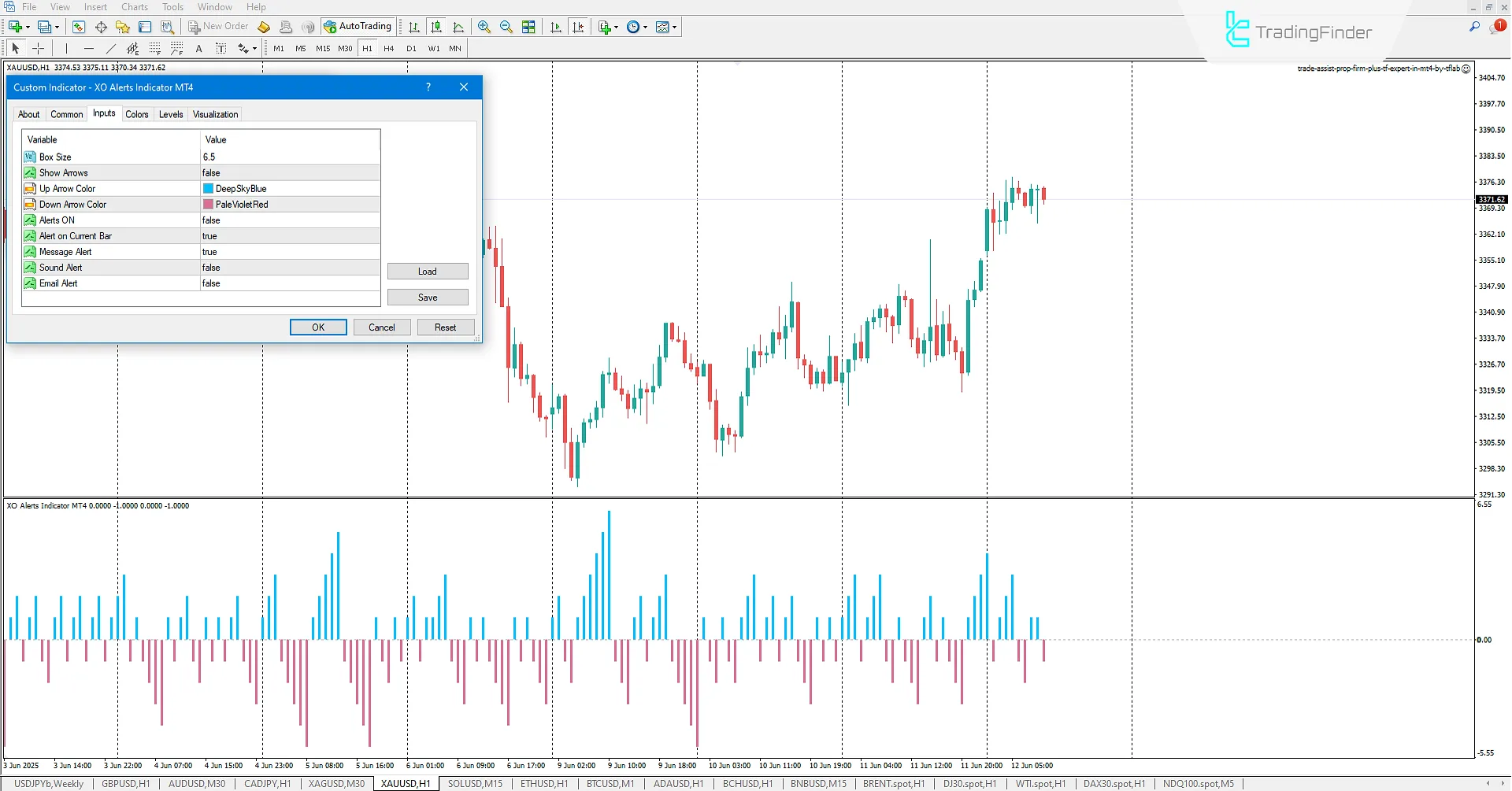Viewport: 1512px width, 791px height.
Task: Toggle AutoTrading on
Action: [359, 26]
